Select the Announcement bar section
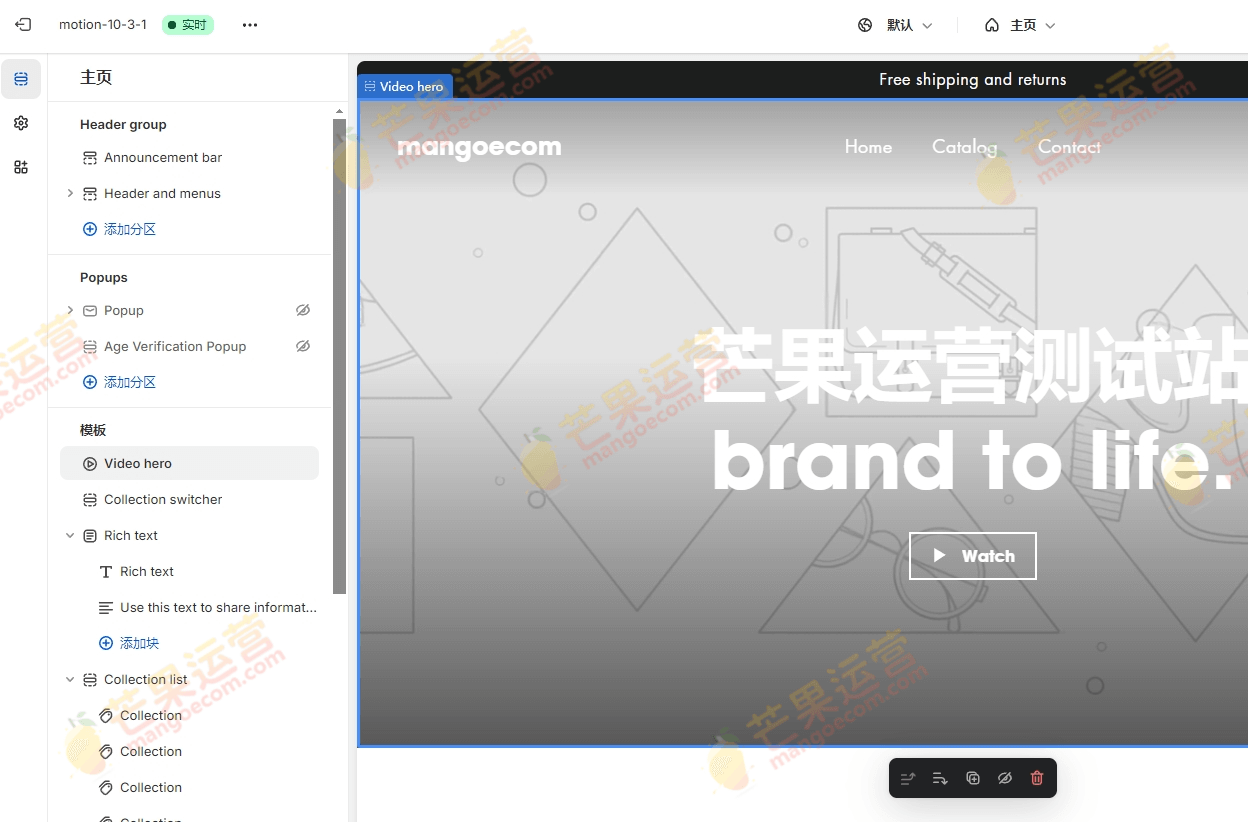The image size is (1248, 822). (189, 158)
